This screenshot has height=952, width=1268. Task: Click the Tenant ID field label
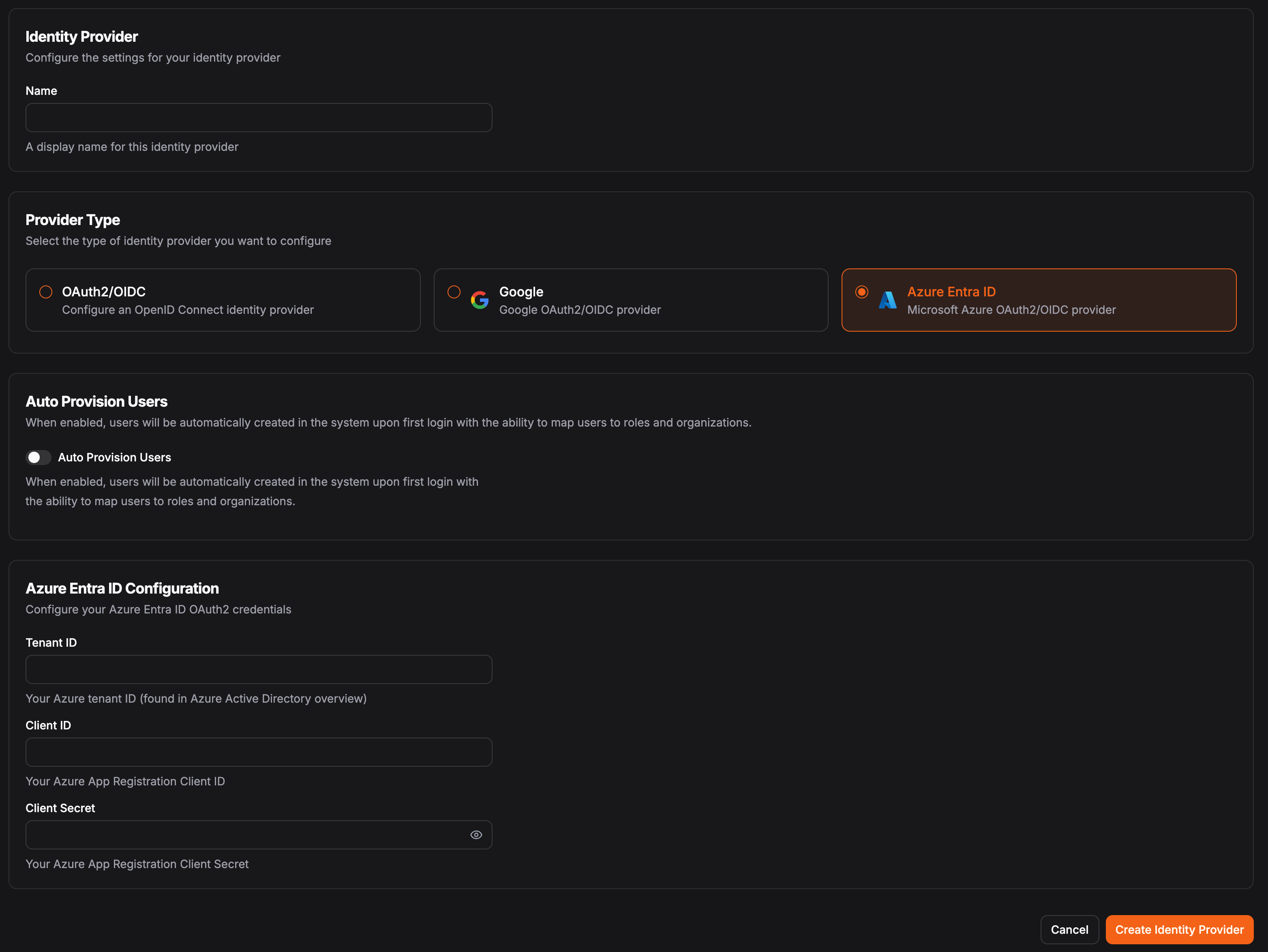pos(51,642)
